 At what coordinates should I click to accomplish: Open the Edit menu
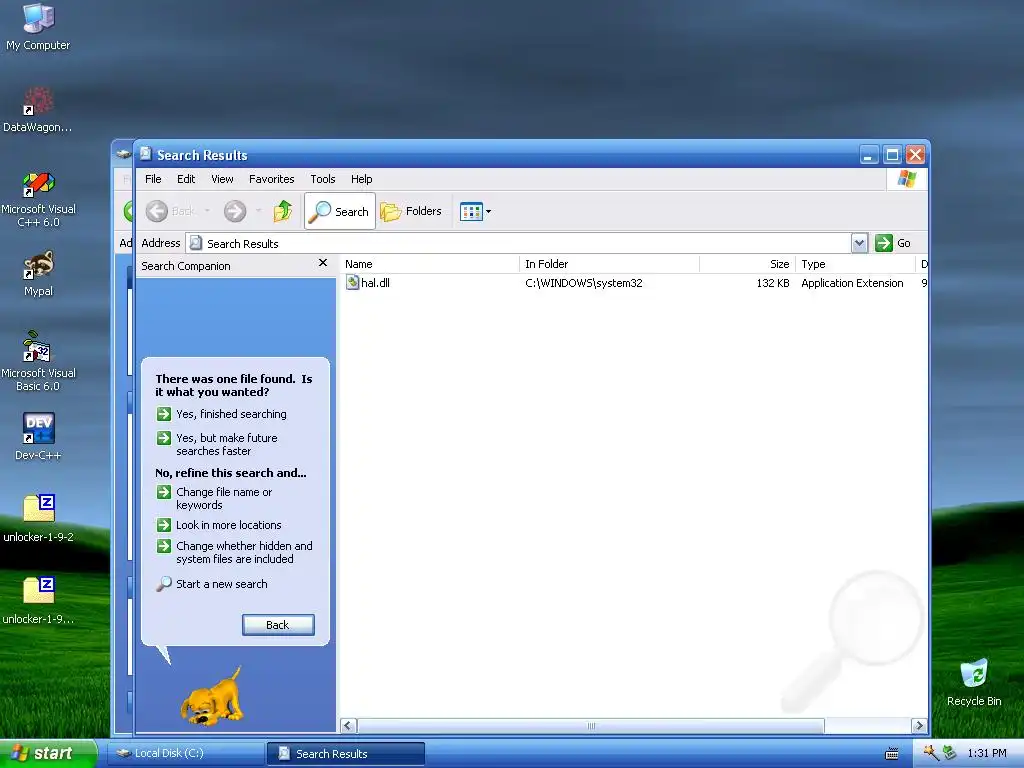click(x=185, y=179)
